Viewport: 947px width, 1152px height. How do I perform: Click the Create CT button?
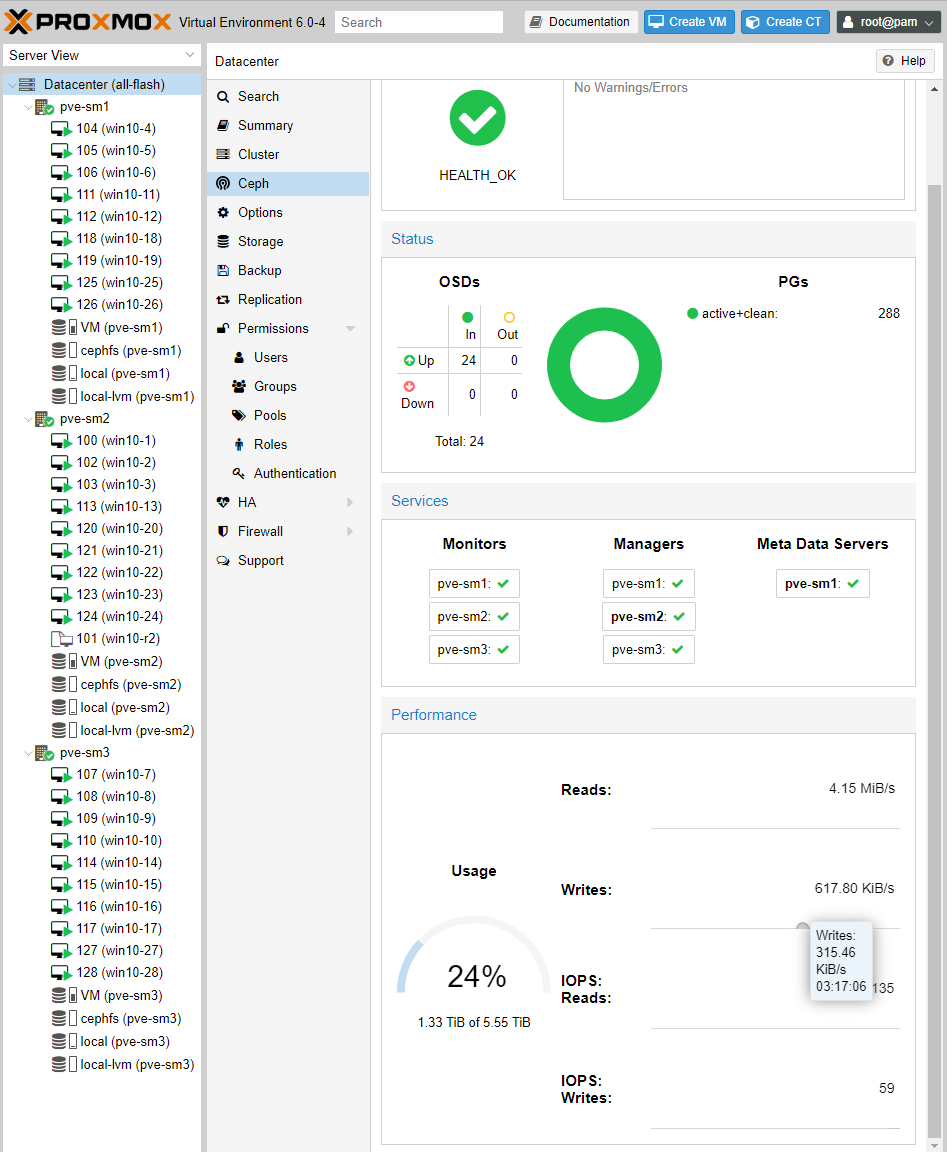tap(785, 22)
